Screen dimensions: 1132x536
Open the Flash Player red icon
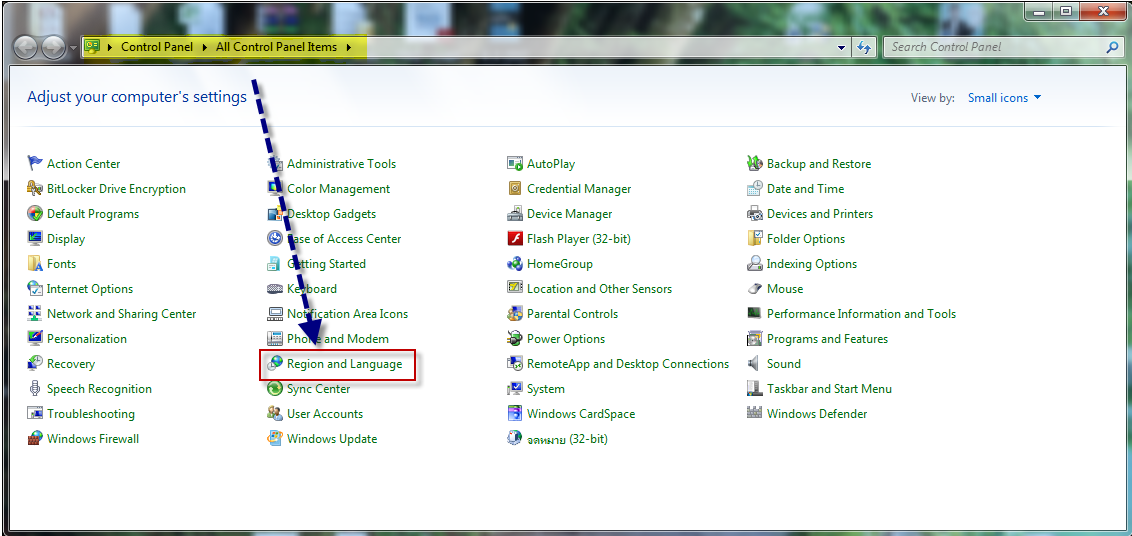pos(515,238)
